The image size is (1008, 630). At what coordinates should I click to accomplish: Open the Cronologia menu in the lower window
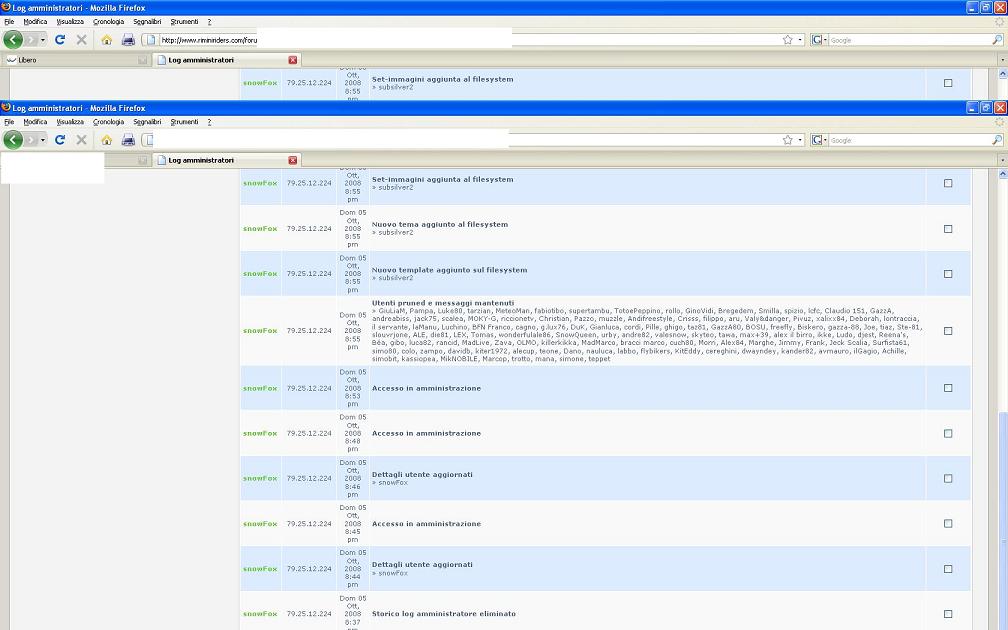pos(108,122)
